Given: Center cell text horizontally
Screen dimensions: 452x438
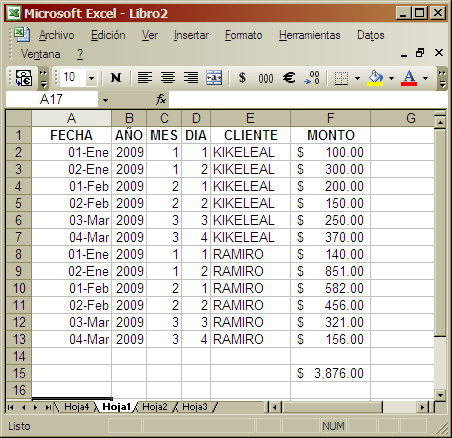Looking at the screenshot, I should (168, 78).
